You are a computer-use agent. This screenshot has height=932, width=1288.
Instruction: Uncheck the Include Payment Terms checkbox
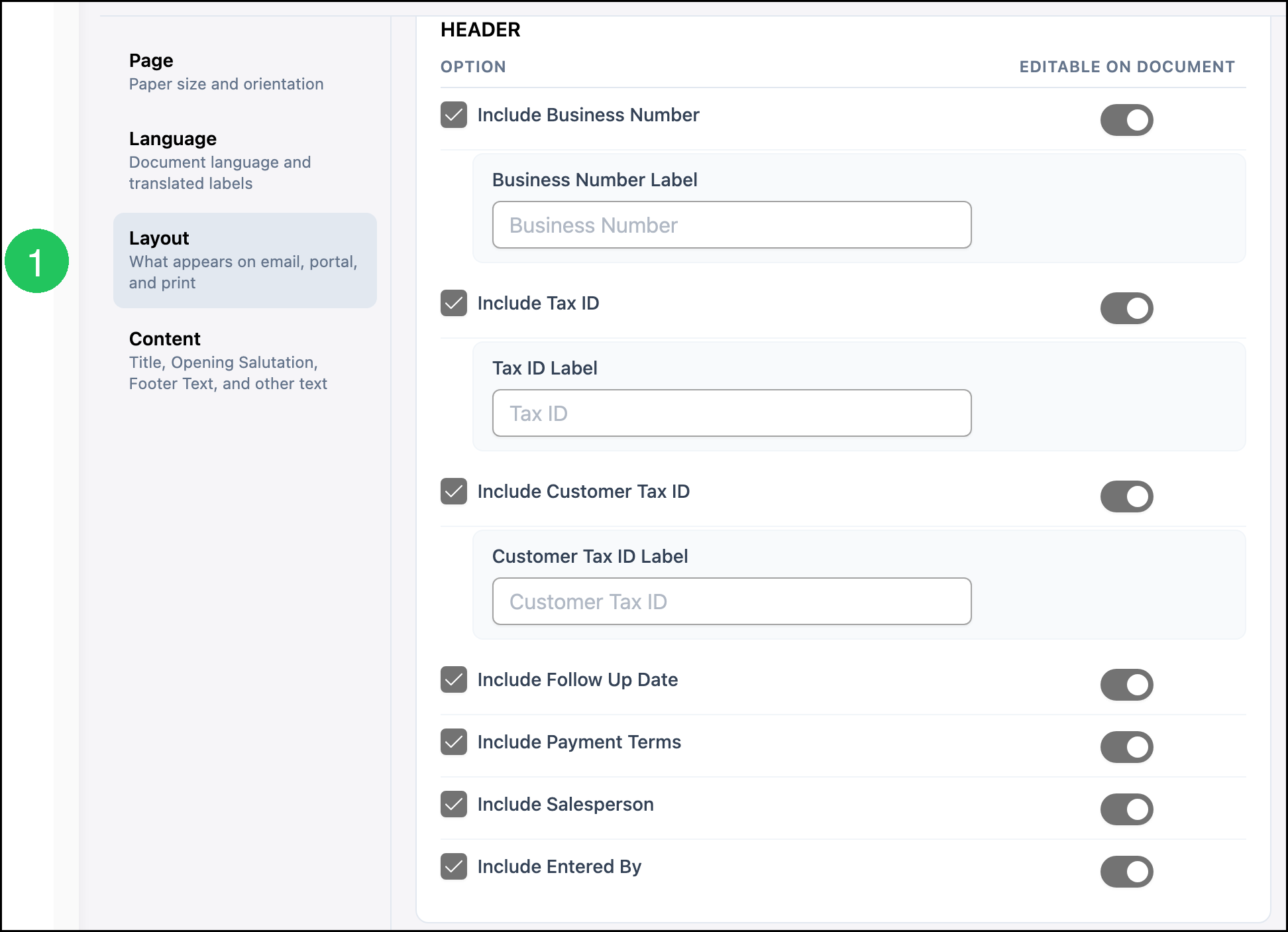[454, 742]
